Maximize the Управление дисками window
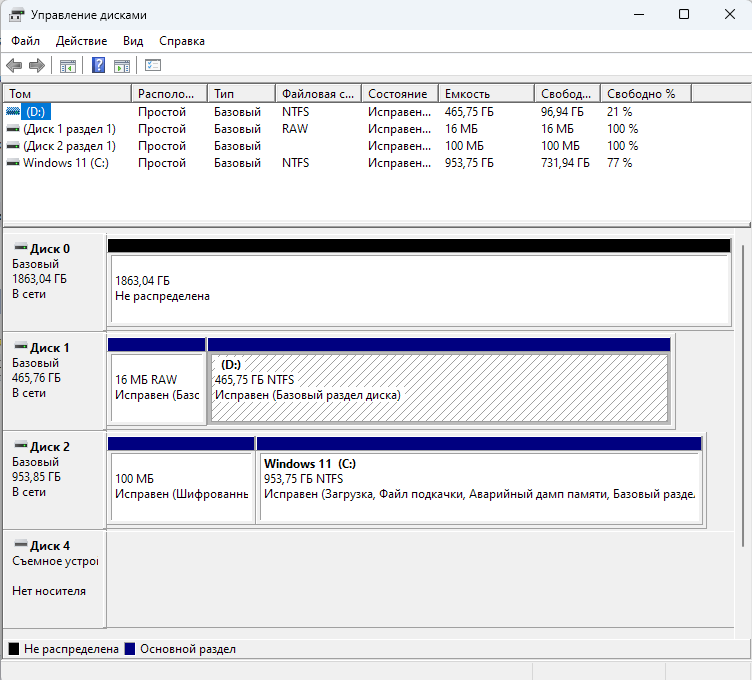Viewport: 752px width, 680px height. (684, 14)
